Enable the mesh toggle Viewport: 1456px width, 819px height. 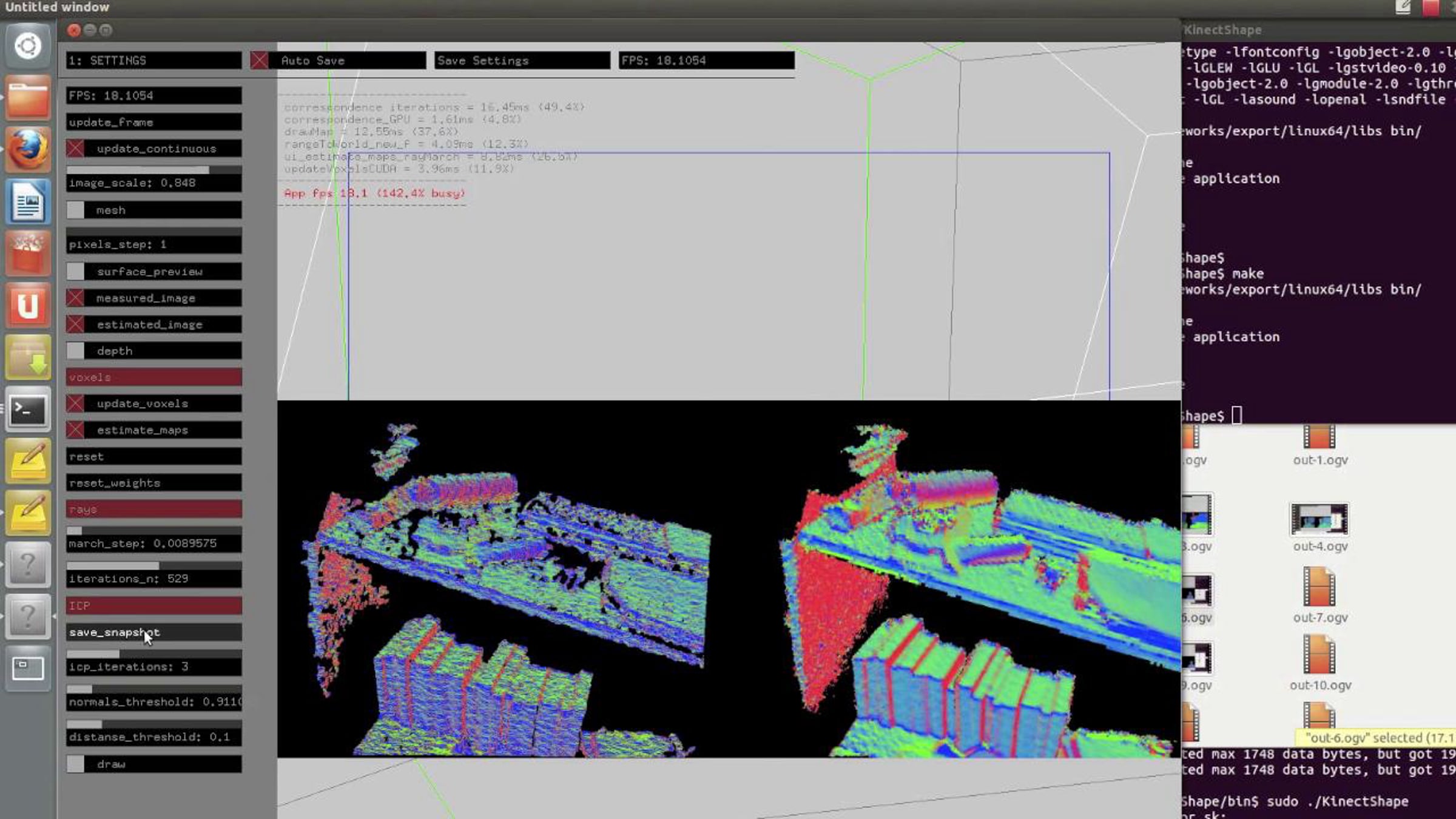click(75, 210)
